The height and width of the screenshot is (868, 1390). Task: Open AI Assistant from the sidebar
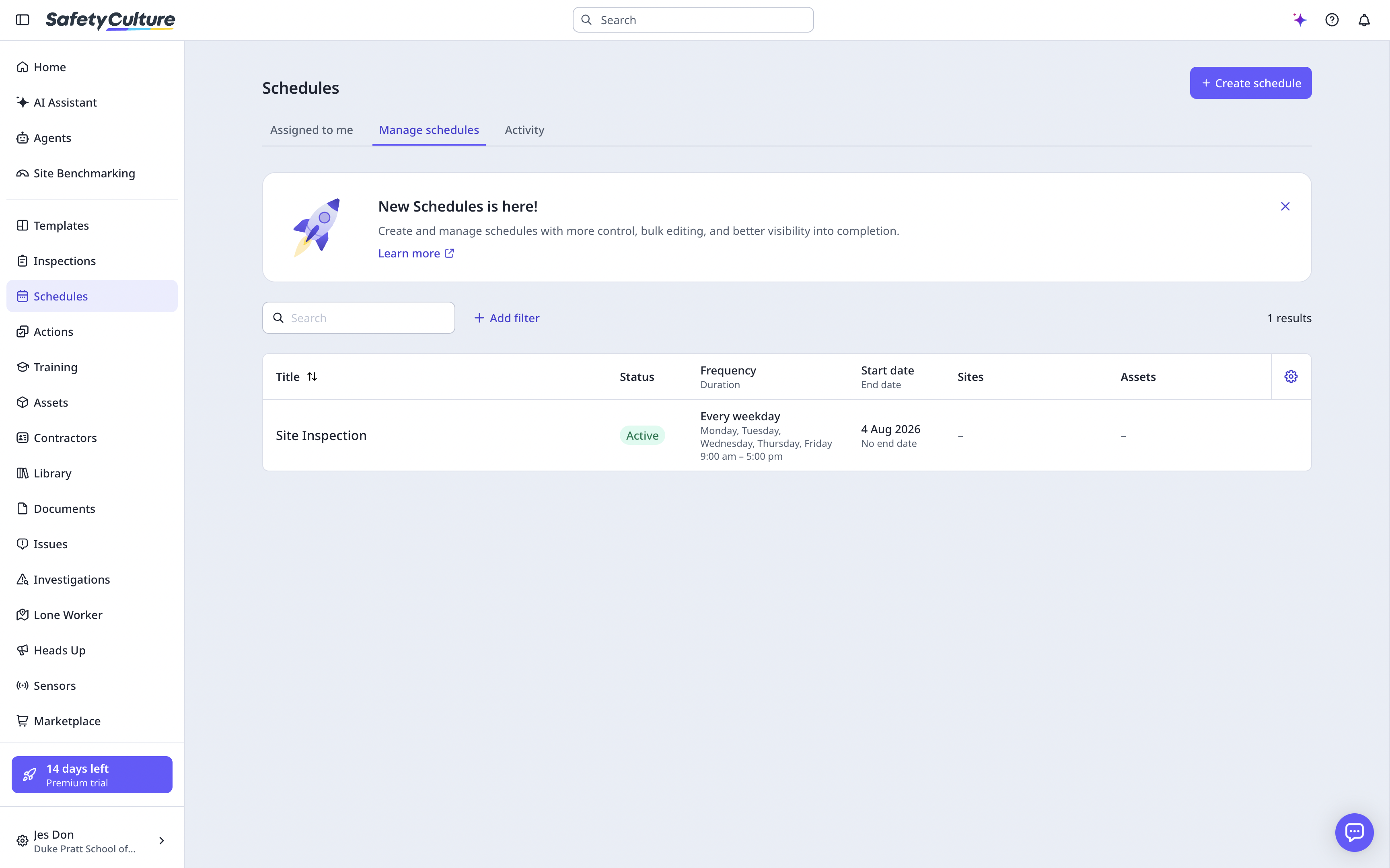coord(92,103)
